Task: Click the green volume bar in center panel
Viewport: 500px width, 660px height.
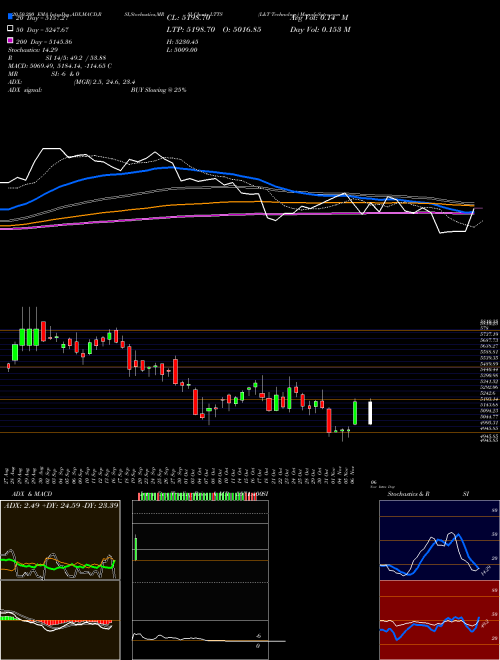Action: point(136,548)
